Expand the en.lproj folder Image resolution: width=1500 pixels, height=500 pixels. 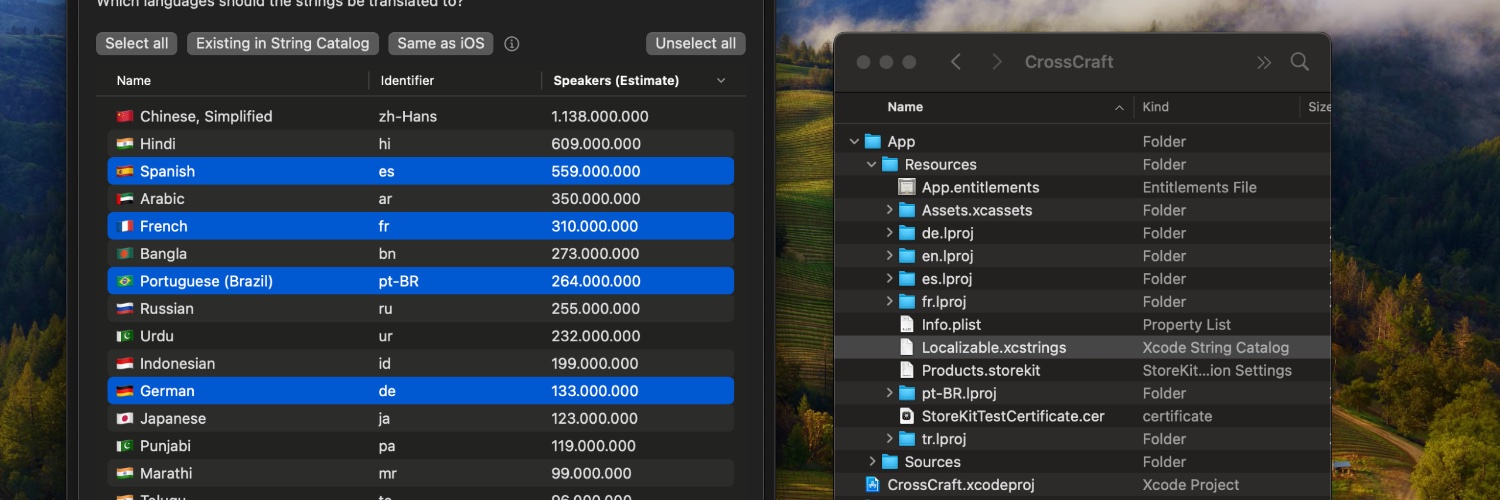[889, 256]
